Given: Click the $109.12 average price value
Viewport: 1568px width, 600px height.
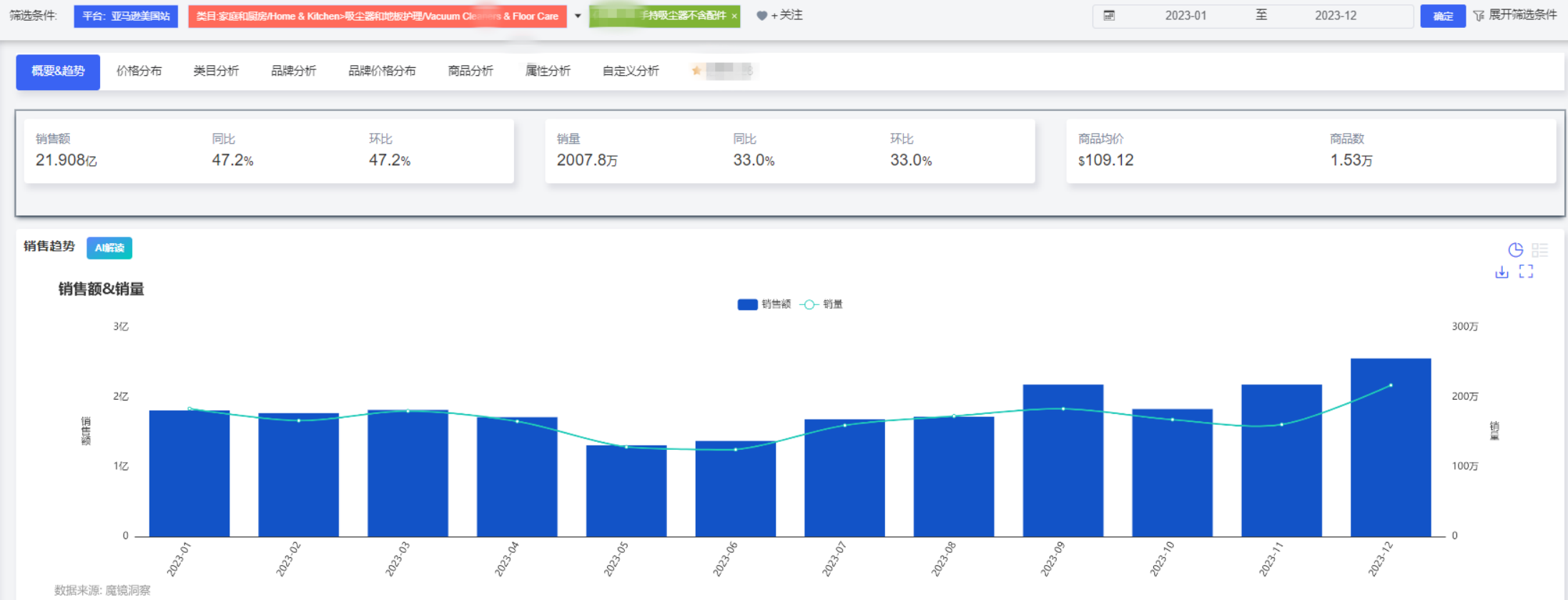Looking at the screenshot, I should coord(1106,160).
